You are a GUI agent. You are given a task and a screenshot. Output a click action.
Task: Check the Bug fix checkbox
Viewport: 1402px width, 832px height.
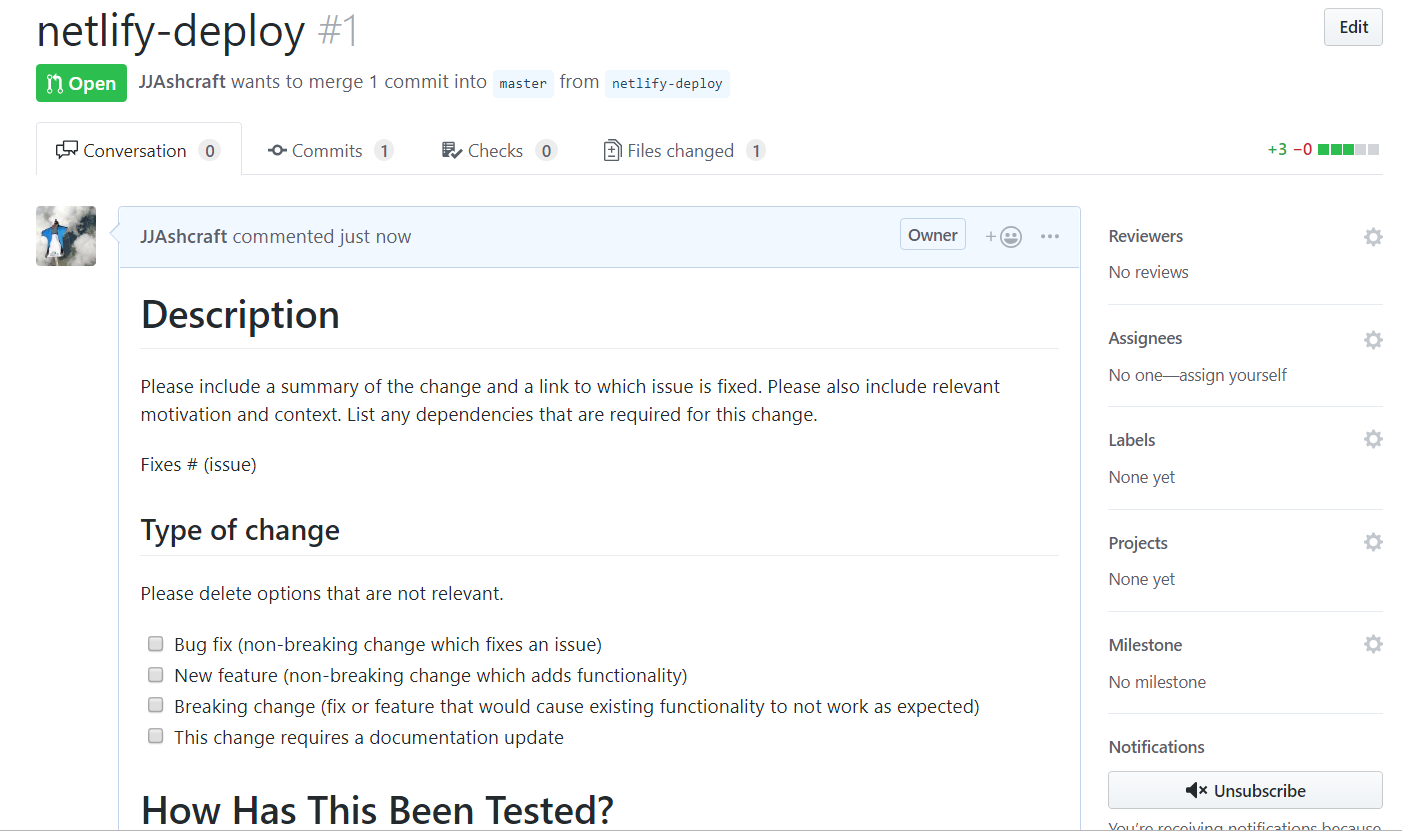156,643
